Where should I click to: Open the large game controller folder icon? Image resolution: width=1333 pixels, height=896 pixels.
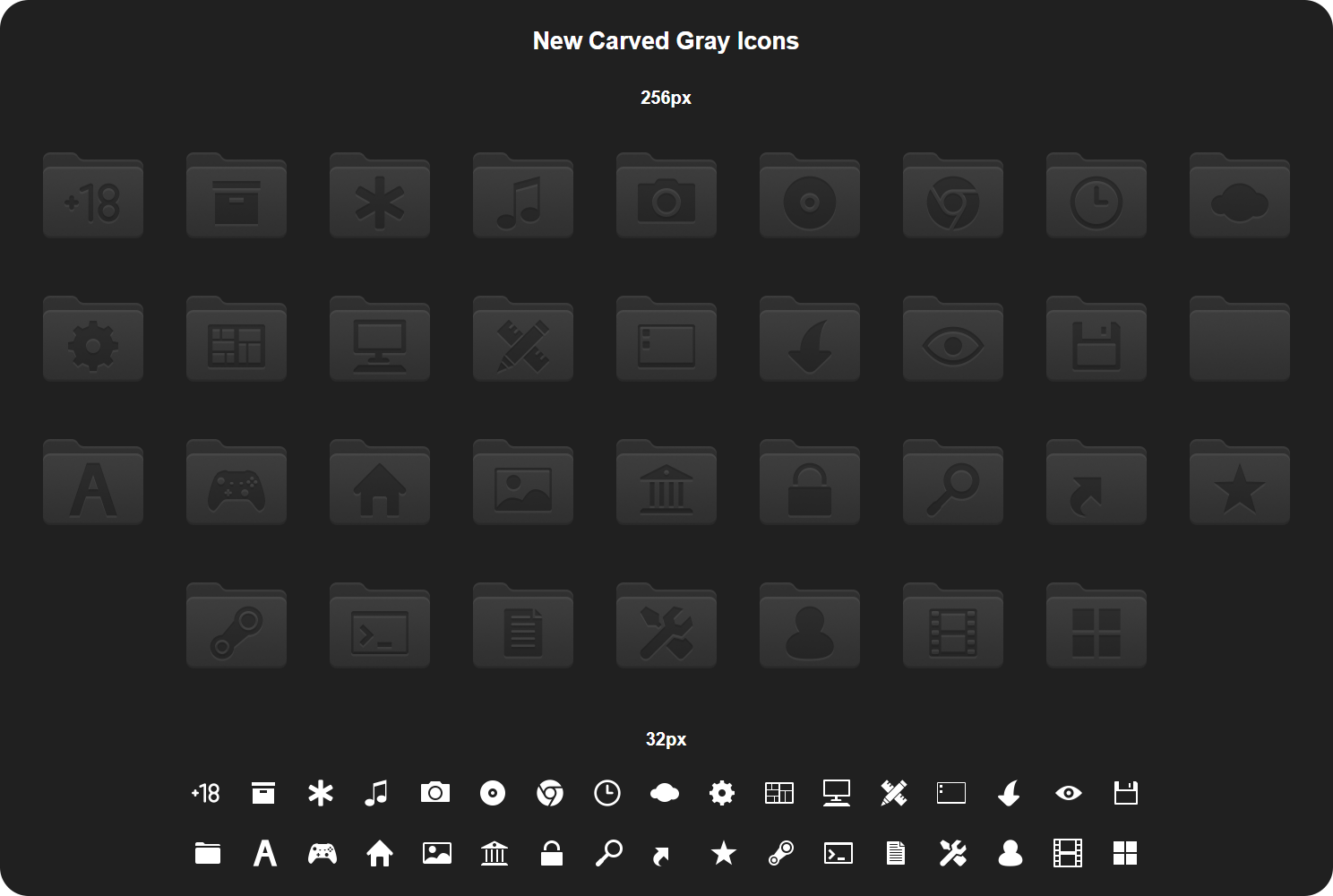236,481
